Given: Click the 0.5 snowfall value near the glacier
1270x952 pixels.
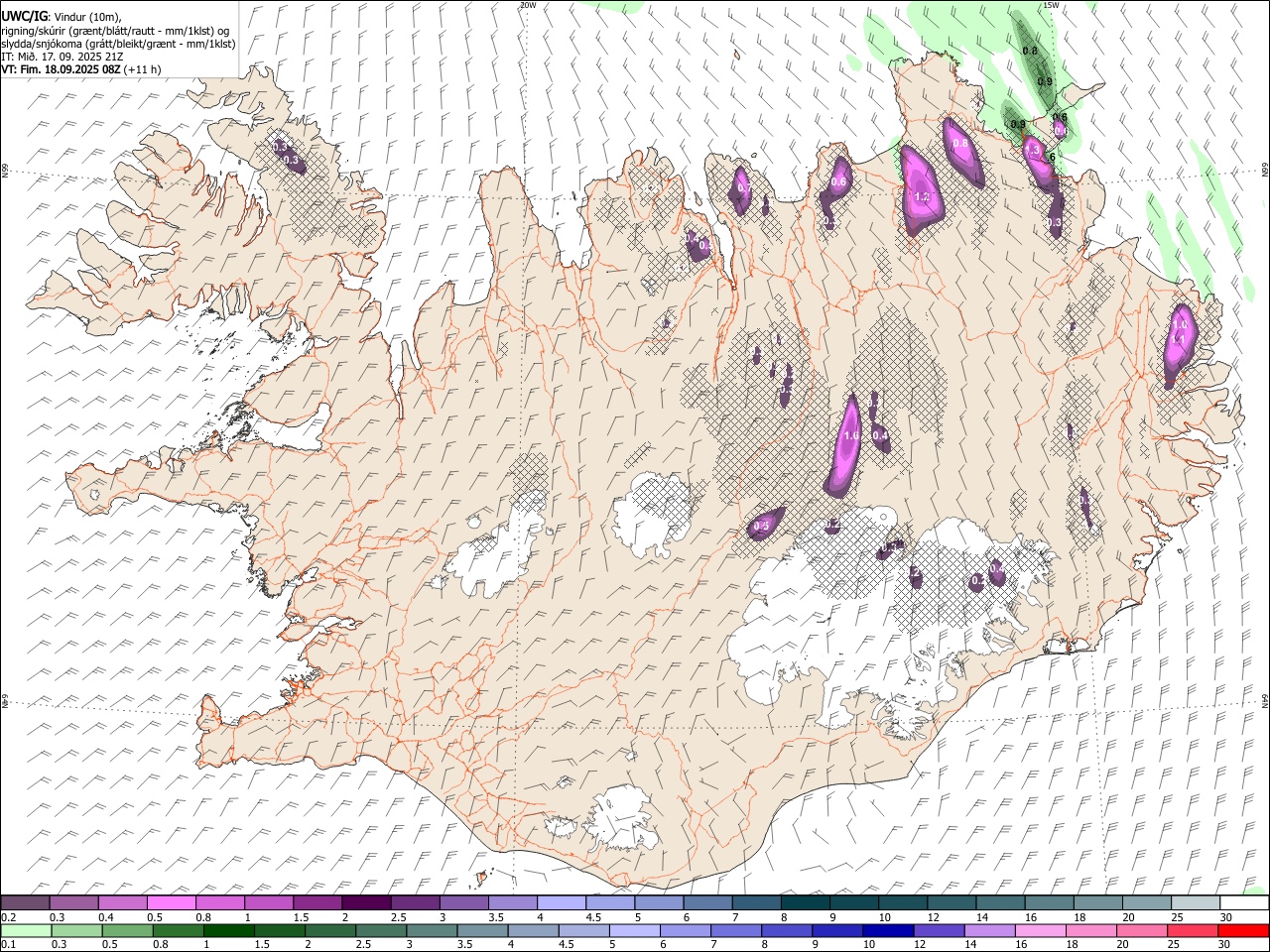Looking at the screenshot, I should click(762, 526).
